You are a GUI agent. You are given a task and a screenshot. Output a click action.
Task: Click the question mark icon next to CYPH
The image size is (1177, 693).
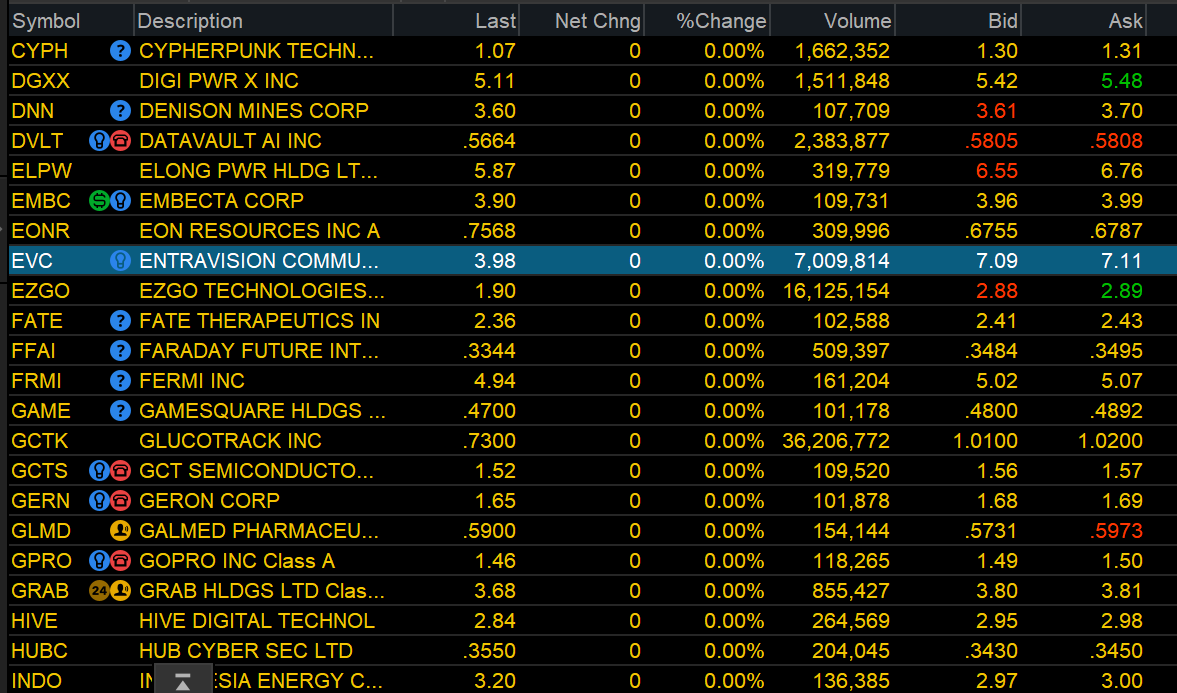120,51
